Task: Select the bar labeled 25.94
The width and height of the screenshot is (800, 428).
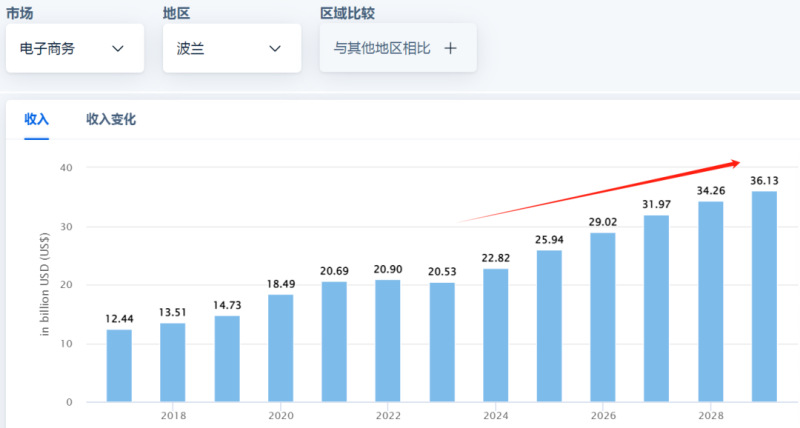Action: pyautogui.click(x=550, y=326)
